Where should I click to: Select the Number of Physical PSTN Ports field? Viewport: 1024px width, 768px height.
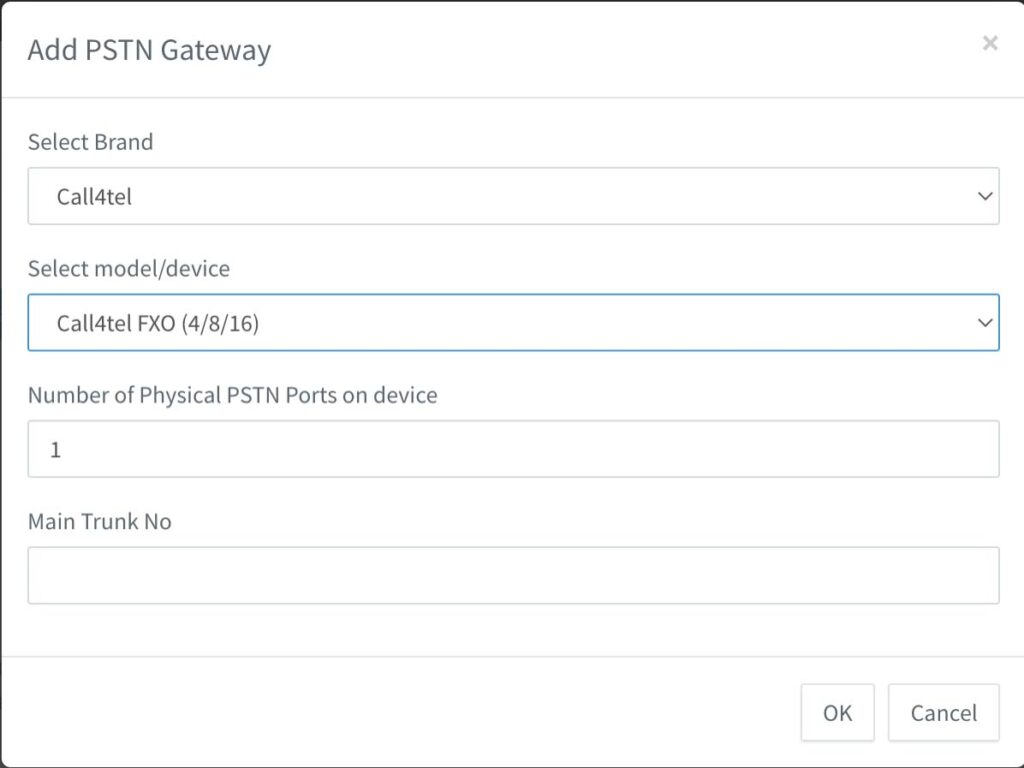pyautogui.click(x=514, y=448)
